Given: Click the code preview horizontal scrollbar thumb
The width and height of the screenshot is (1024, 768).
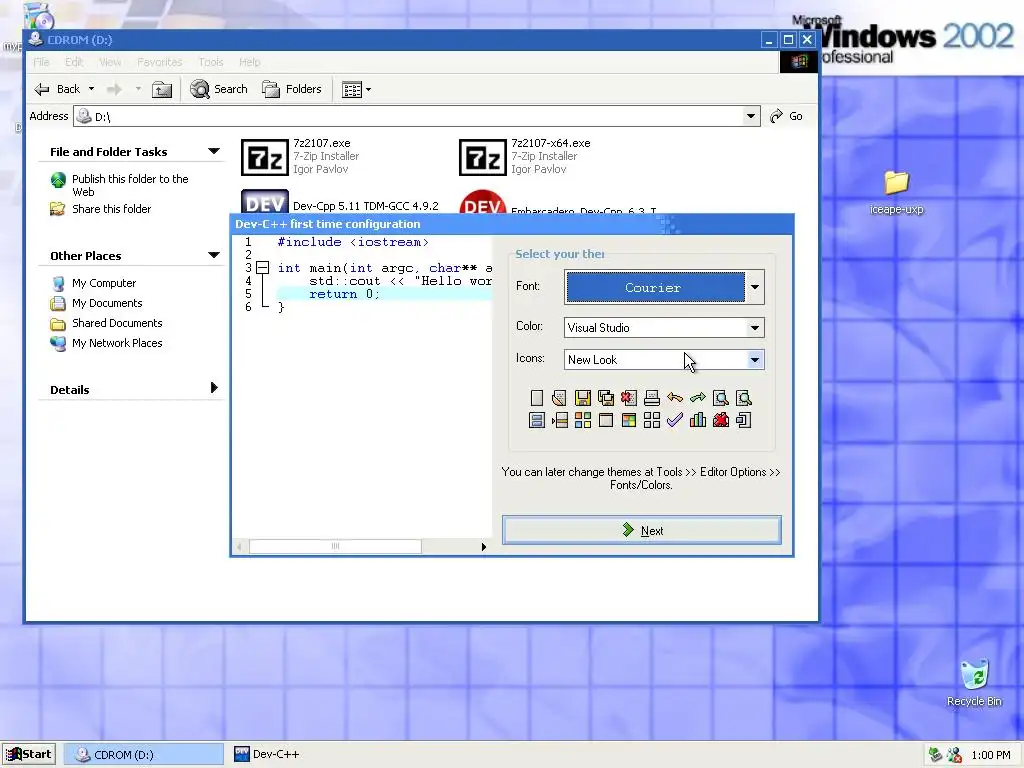Looking at the screenshot, I should [335, 547].
